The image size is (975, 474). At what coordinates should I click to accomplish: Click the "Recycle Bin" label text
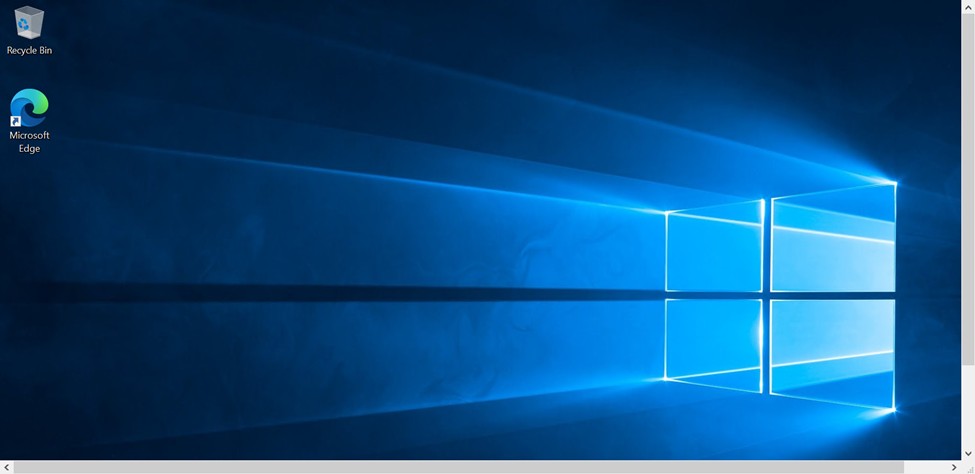(29, 50)
